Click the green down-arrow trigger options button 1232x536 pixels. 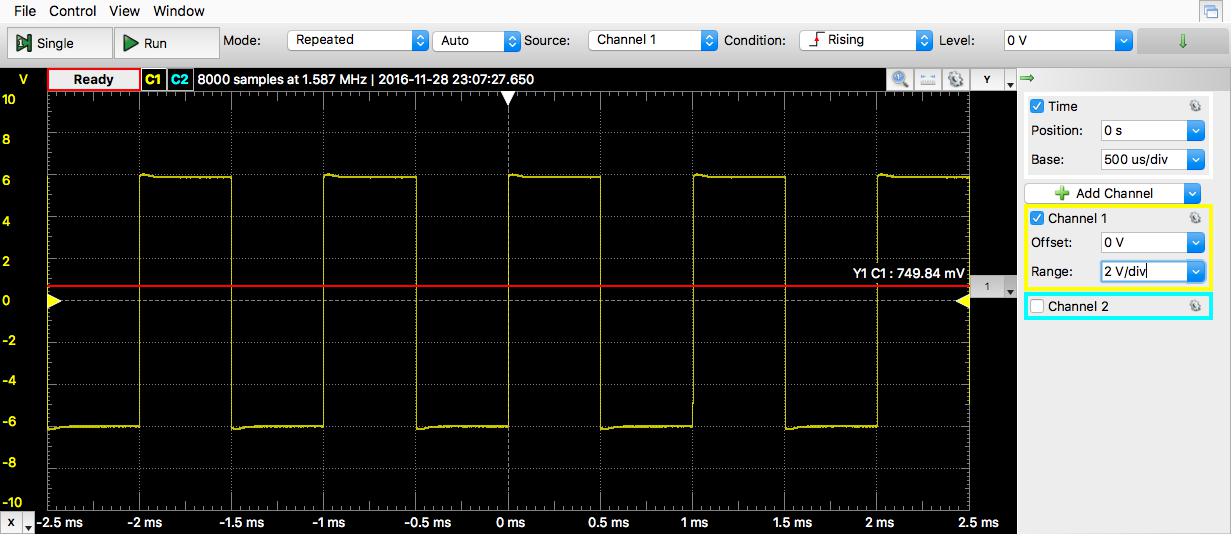pyautogui.click(x=1184, y=41)
